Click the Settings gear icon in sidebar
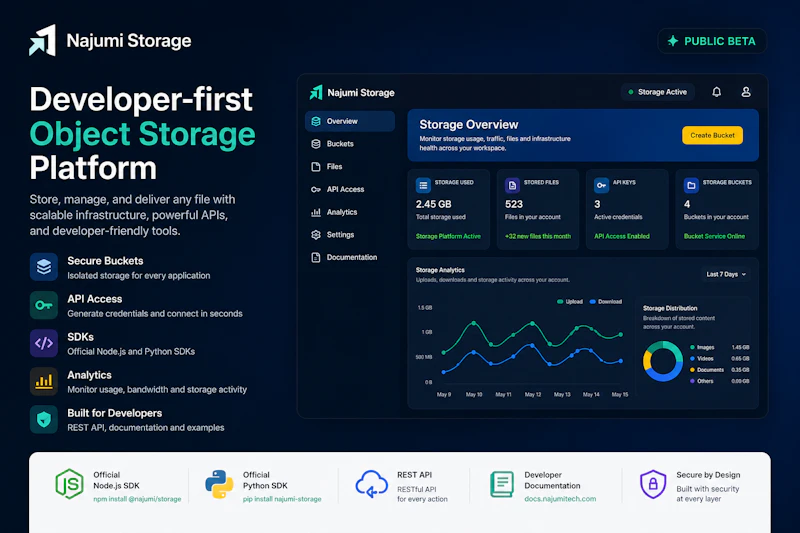 tap(316, 235)
